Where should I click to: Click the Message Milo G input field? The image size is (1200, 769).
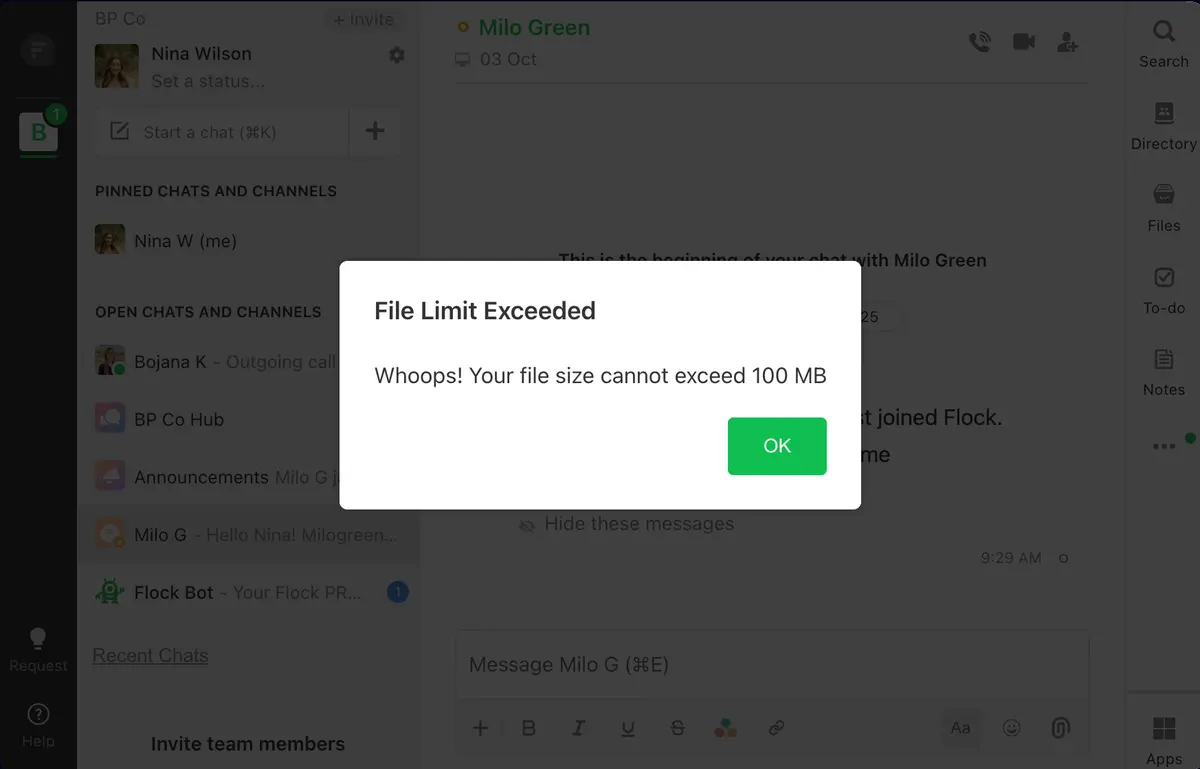700,664
